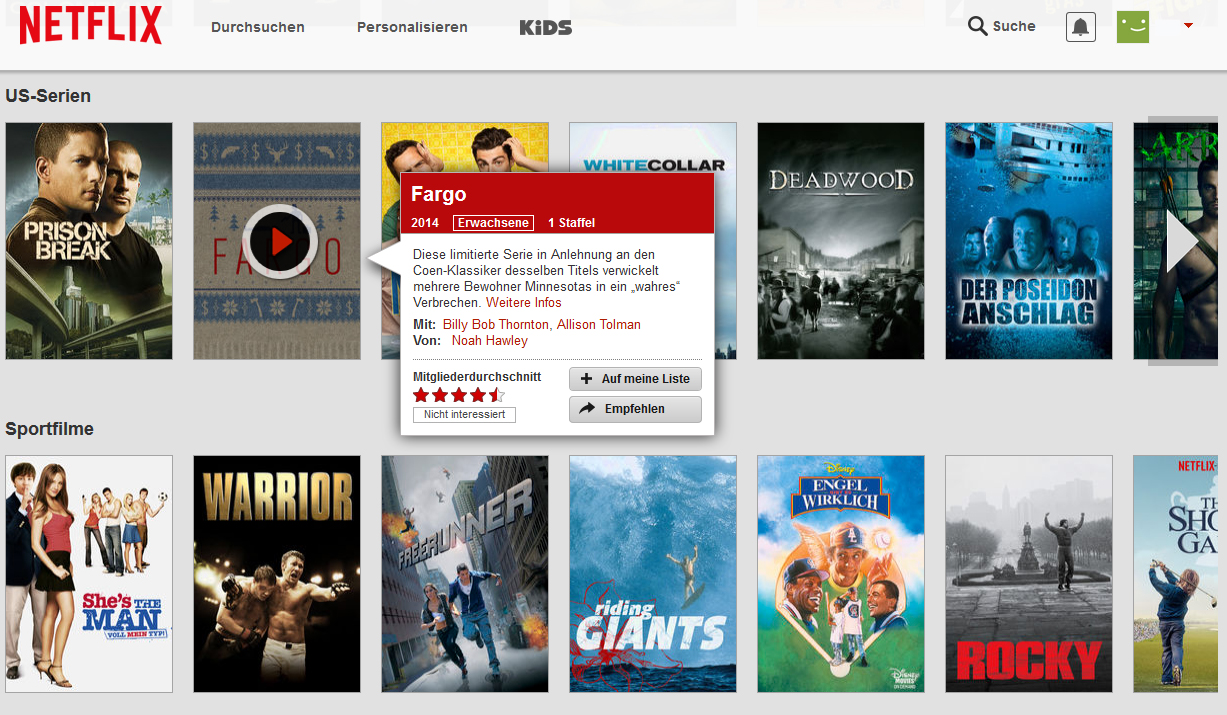Open the Weitere Infos link
The height and width of the screenshot is (715, 1227).
point(524,303)
